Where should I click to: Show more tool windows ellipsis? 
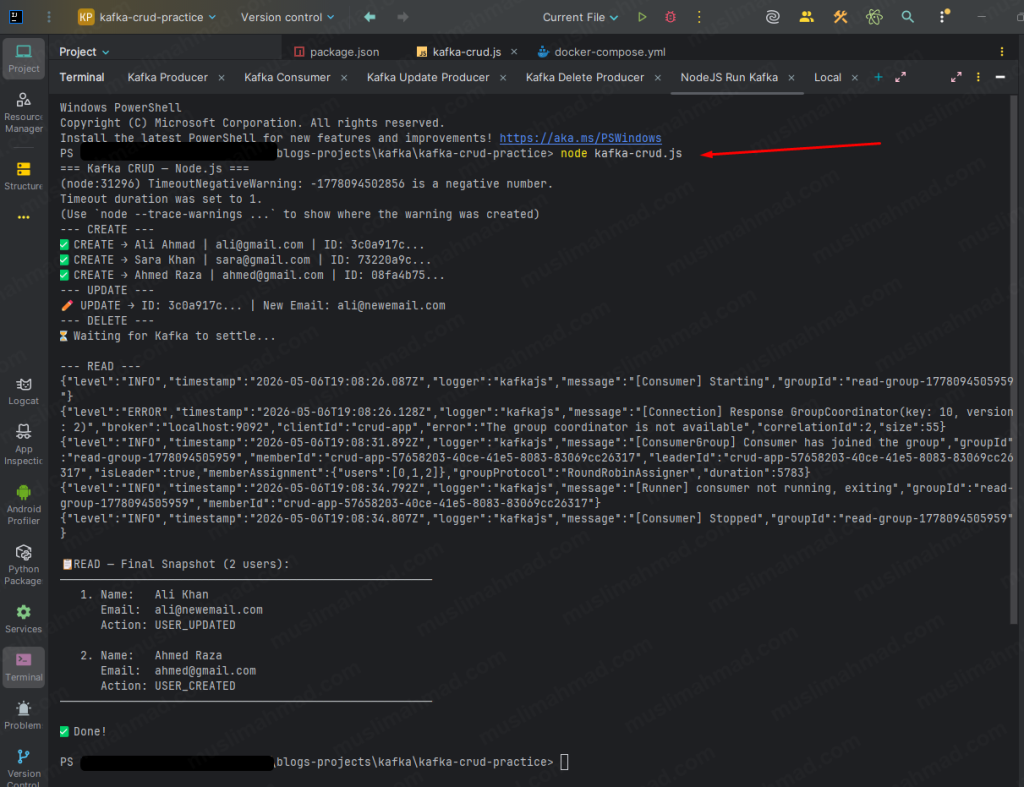(x=24, y=217)
